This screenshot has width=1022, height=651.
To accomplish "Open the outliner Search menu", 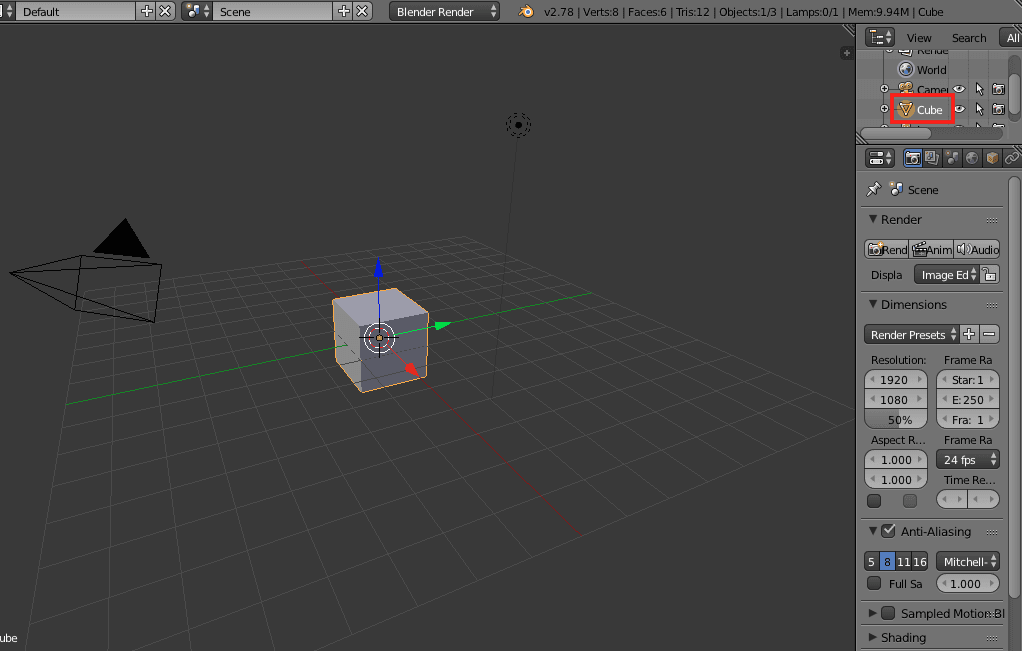I will [968, 38].
